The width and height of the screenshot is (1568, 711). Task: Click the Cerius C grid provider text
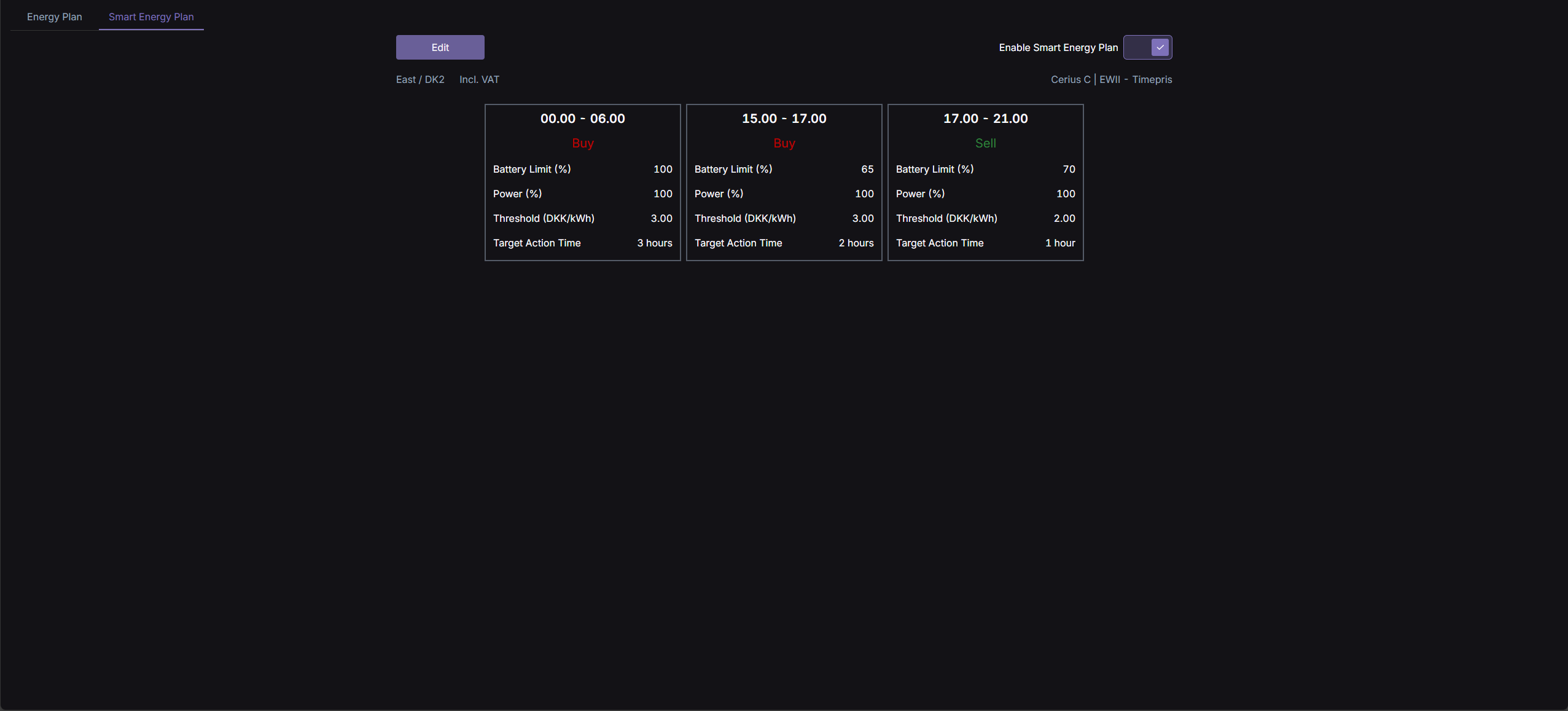pos(1071,79)
